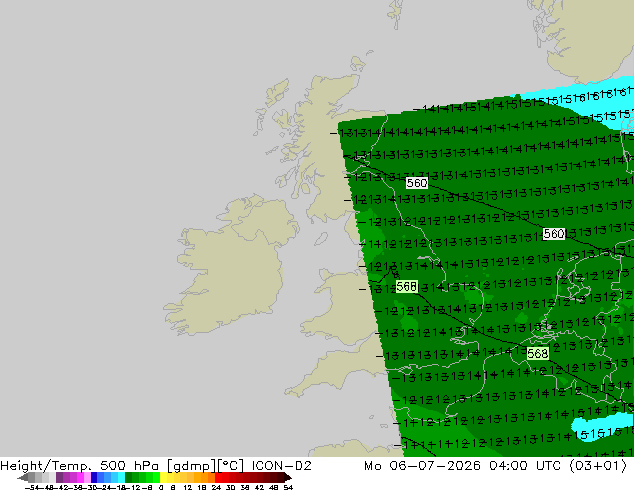Click the legend value 0
Screen dimensions: 634x490
point(161,487)
